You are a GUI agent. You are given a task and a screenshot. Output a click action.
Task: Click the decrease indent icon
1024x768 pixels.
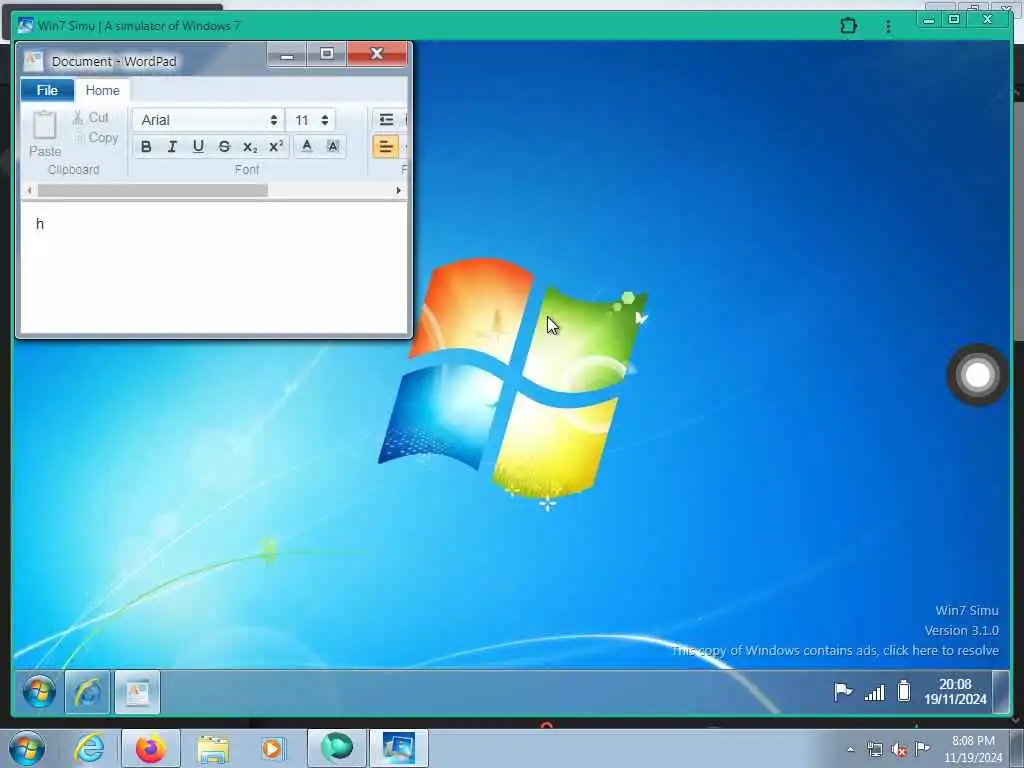pos(386,120)
